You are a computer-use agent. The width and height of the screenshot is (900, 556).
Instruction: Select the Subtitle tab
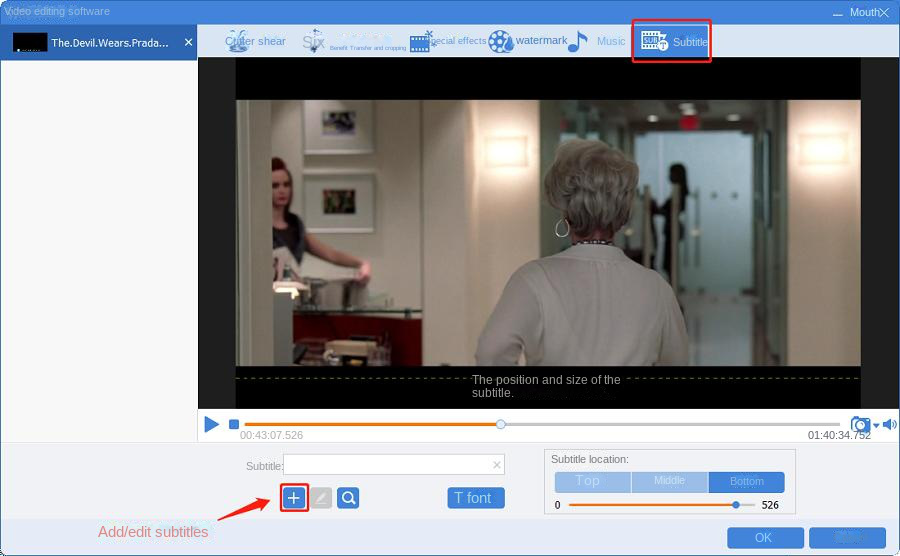pos(672,41)
